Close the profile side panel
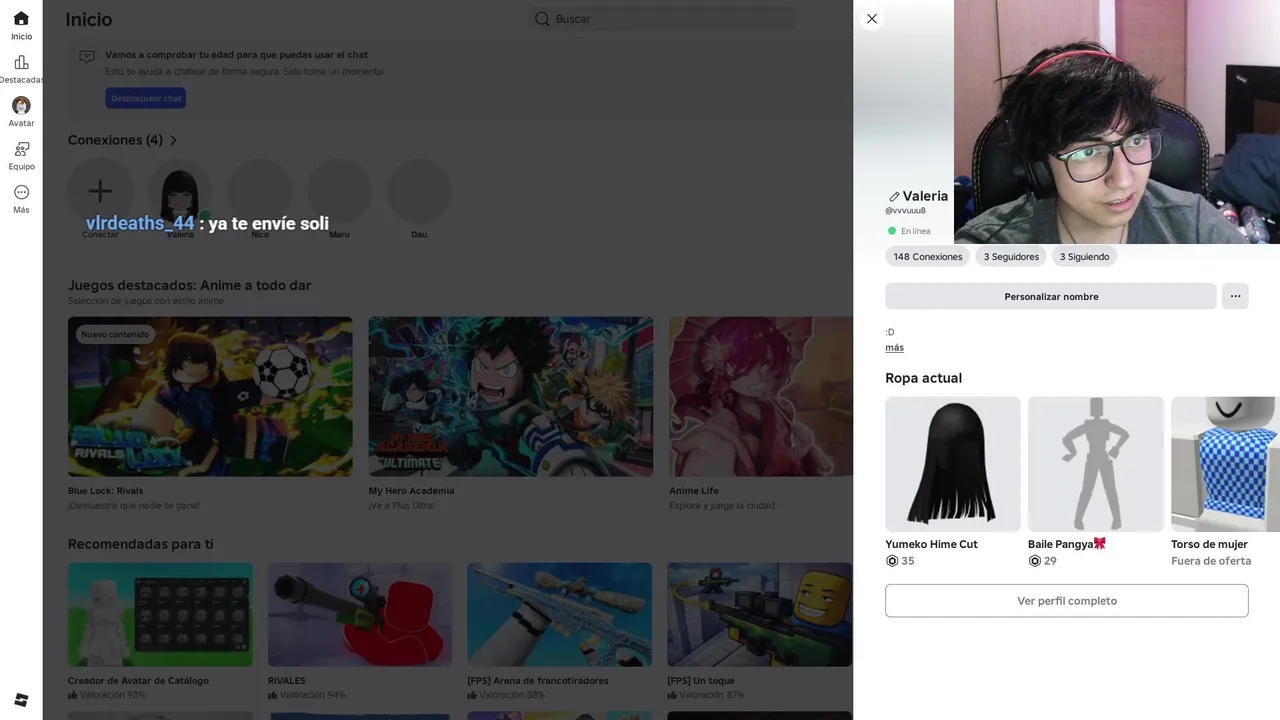 (872, 19)
